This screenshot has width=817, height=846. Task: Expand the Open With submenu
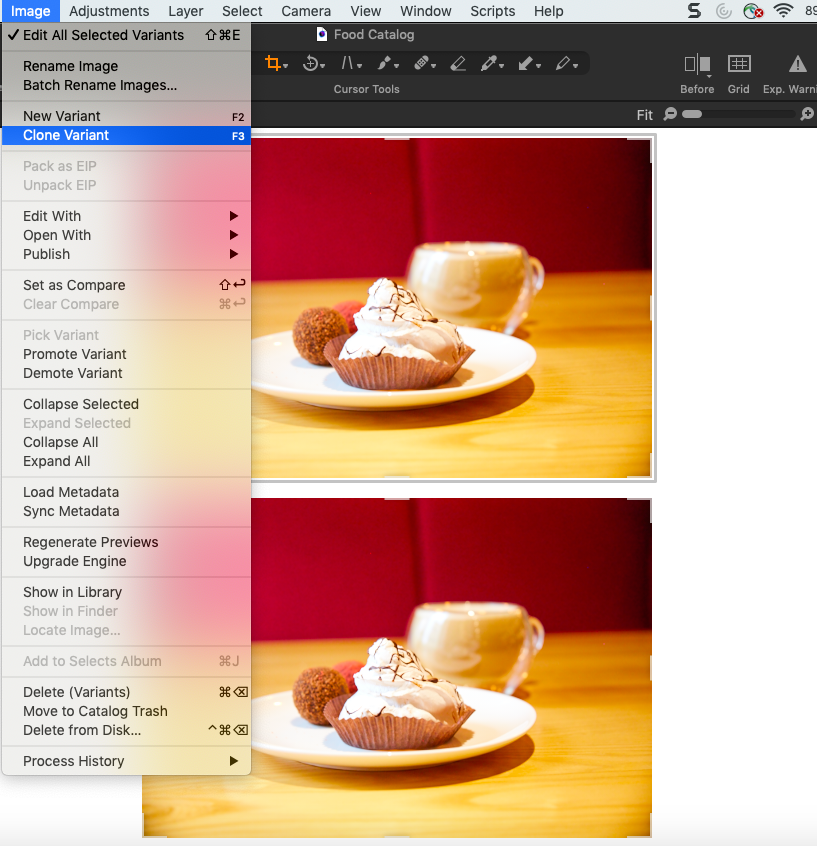point(126,235)
